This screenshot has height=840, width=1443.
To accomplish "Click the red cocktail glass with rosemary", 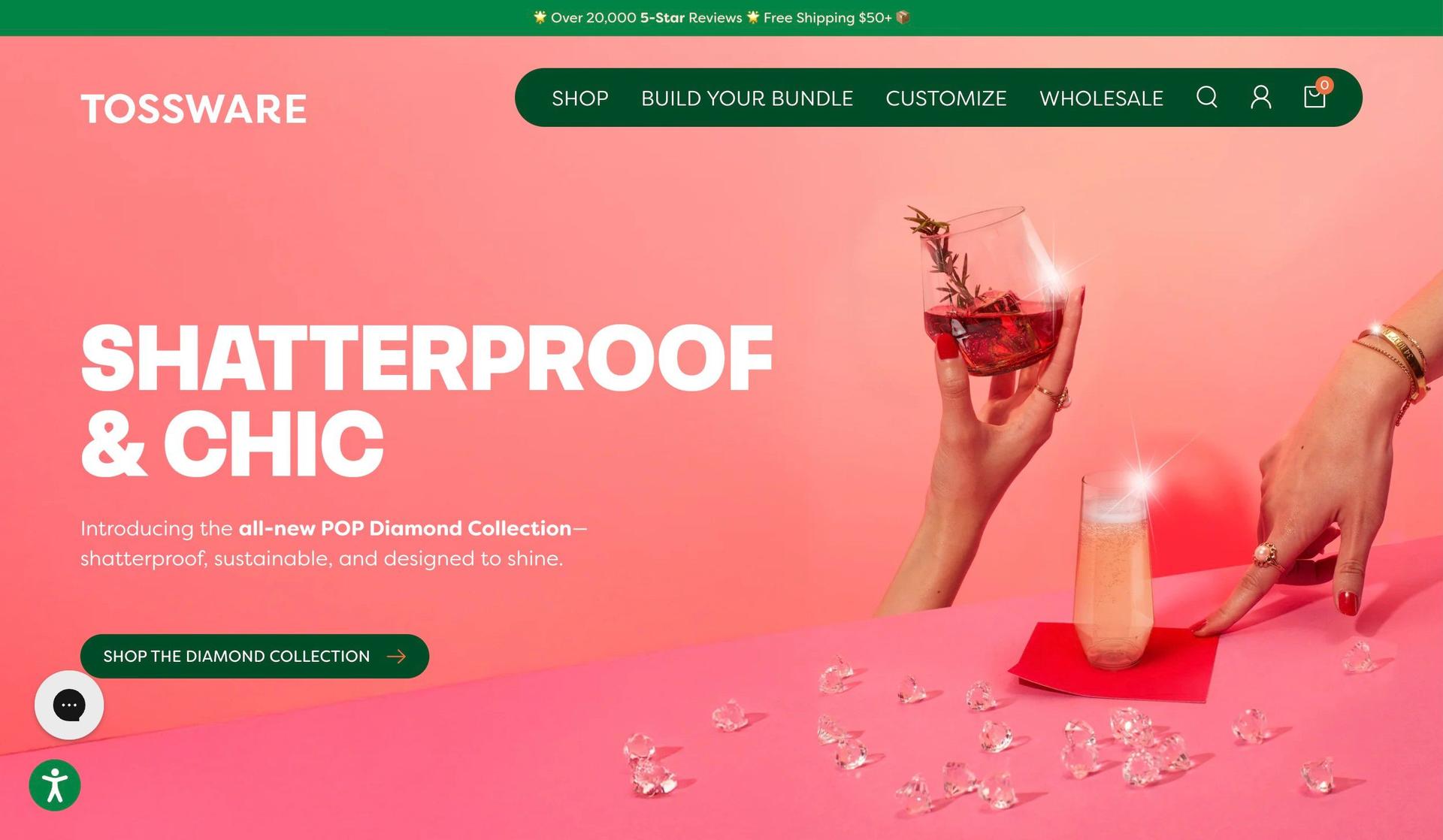I will pyautogui.click(x=989, y=293).
